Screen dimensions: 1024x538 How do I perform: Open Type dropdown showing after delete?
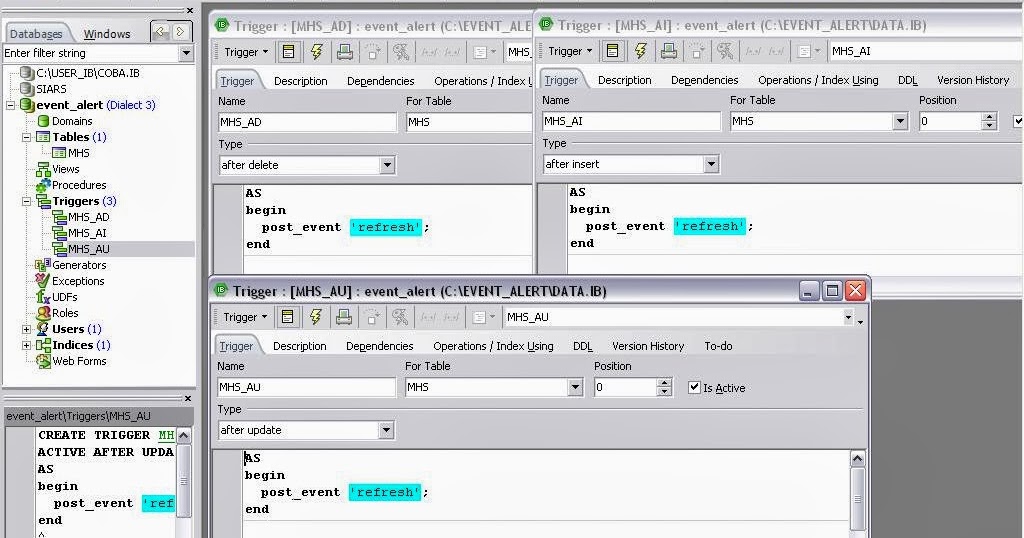(387, 165)
